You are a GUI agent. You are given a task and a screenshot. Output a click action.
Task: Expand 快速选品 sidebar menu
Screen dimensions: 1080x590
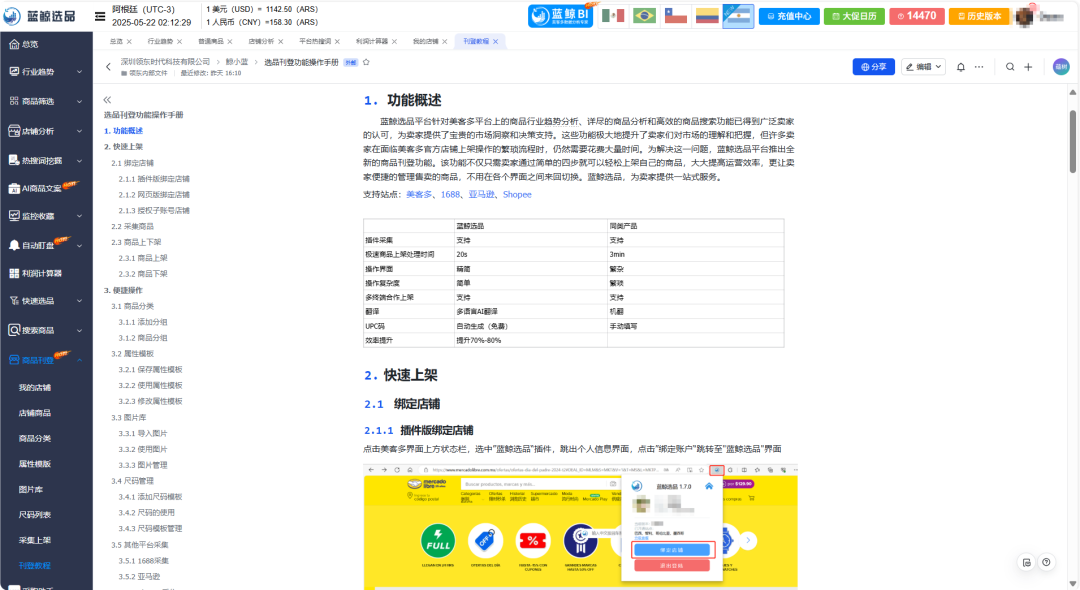(46, 301)
